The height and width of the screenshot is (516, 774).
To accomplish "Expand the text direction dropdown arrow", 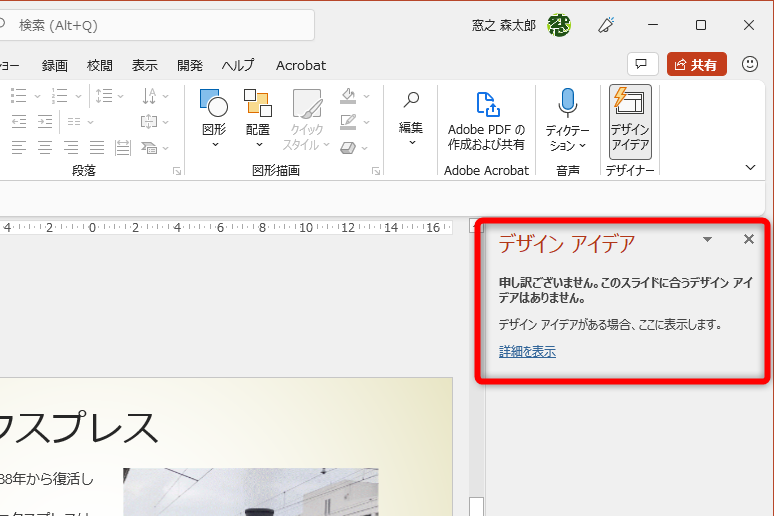I will coord(165,96).
